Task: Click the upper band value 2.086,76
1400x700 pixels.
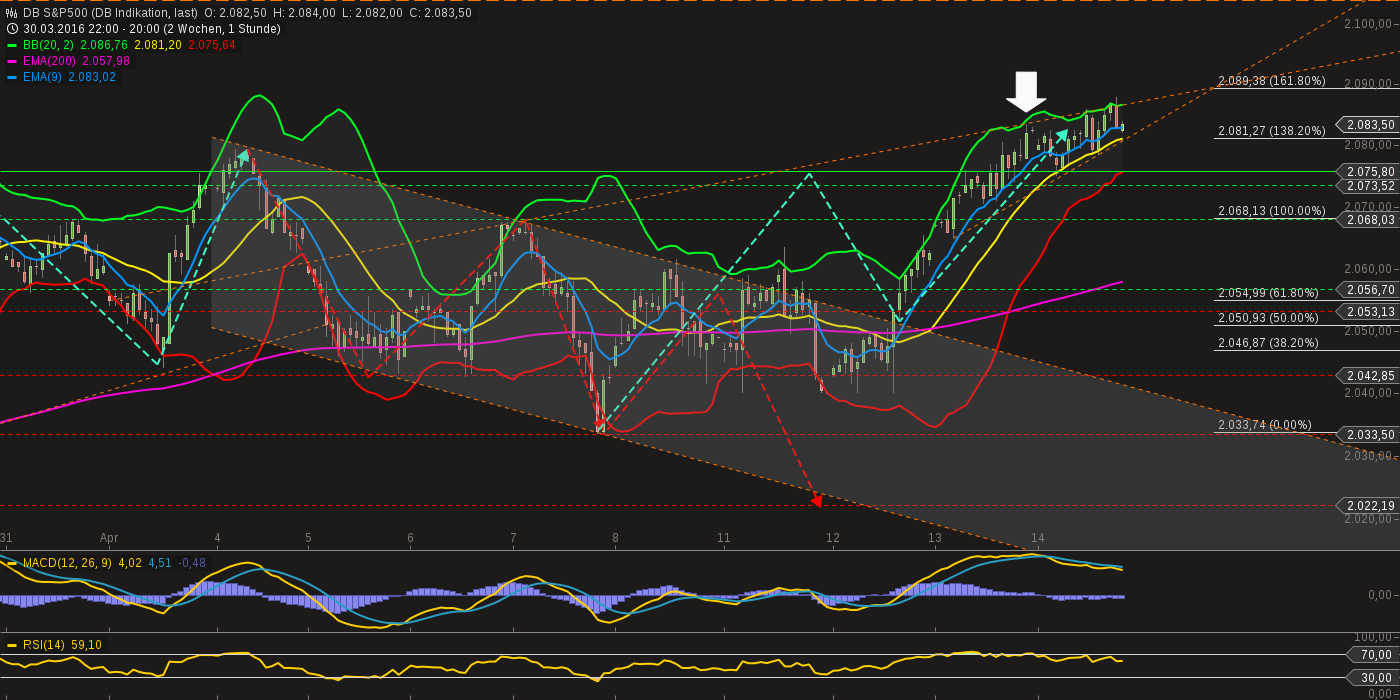Action: pyautogui.click(x=103, y=45)
